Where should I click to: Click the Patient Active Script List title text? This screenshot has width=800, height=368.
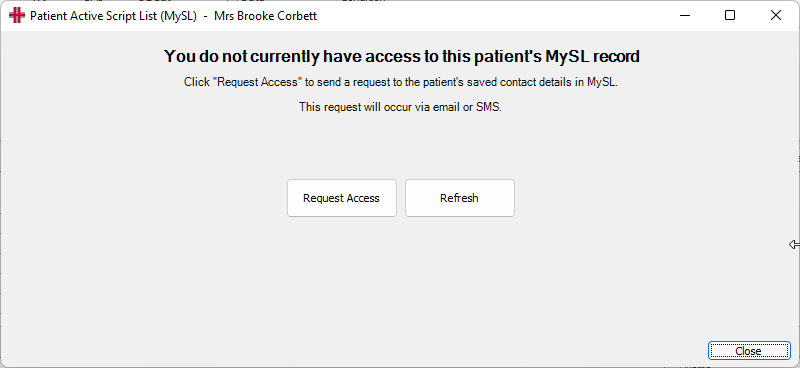coord(113,16)
